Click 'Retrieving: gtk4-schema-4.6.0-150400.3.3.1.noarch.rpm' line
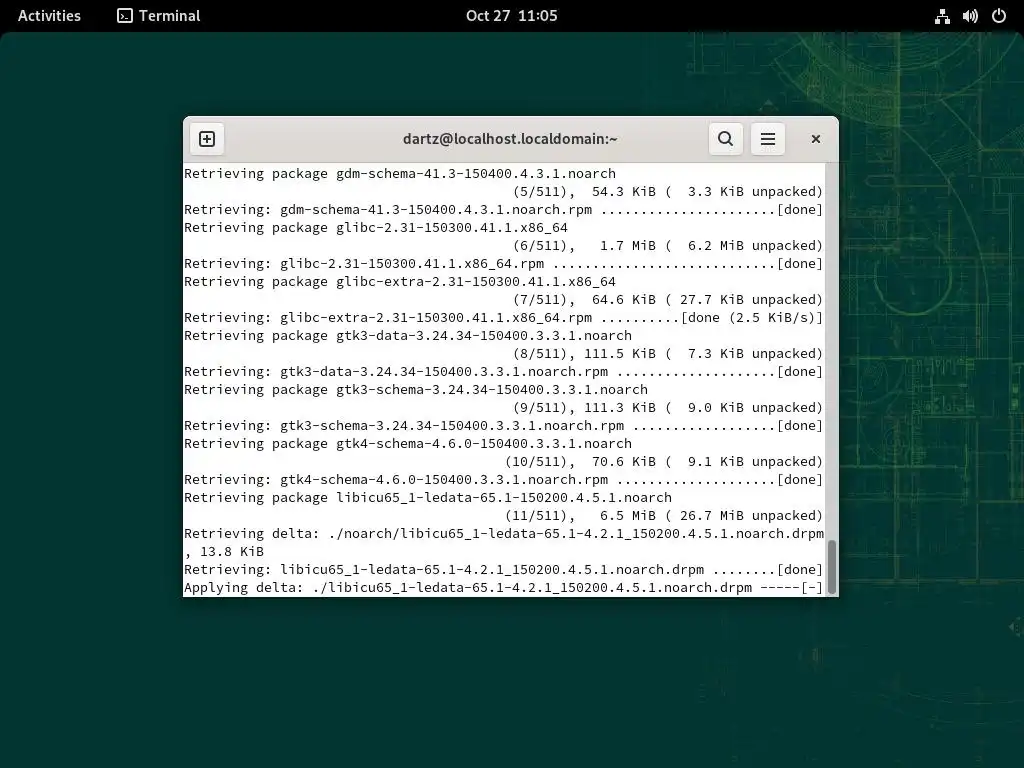The height and width of the screenshot is (768, 1024). (x=504, y=480)
